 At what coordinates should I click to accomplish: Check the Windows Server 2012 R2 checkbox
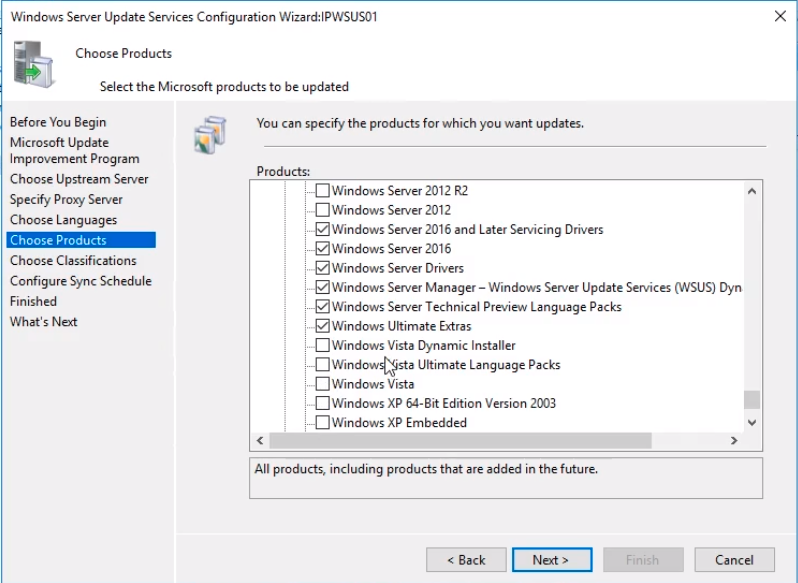(322, 190)
